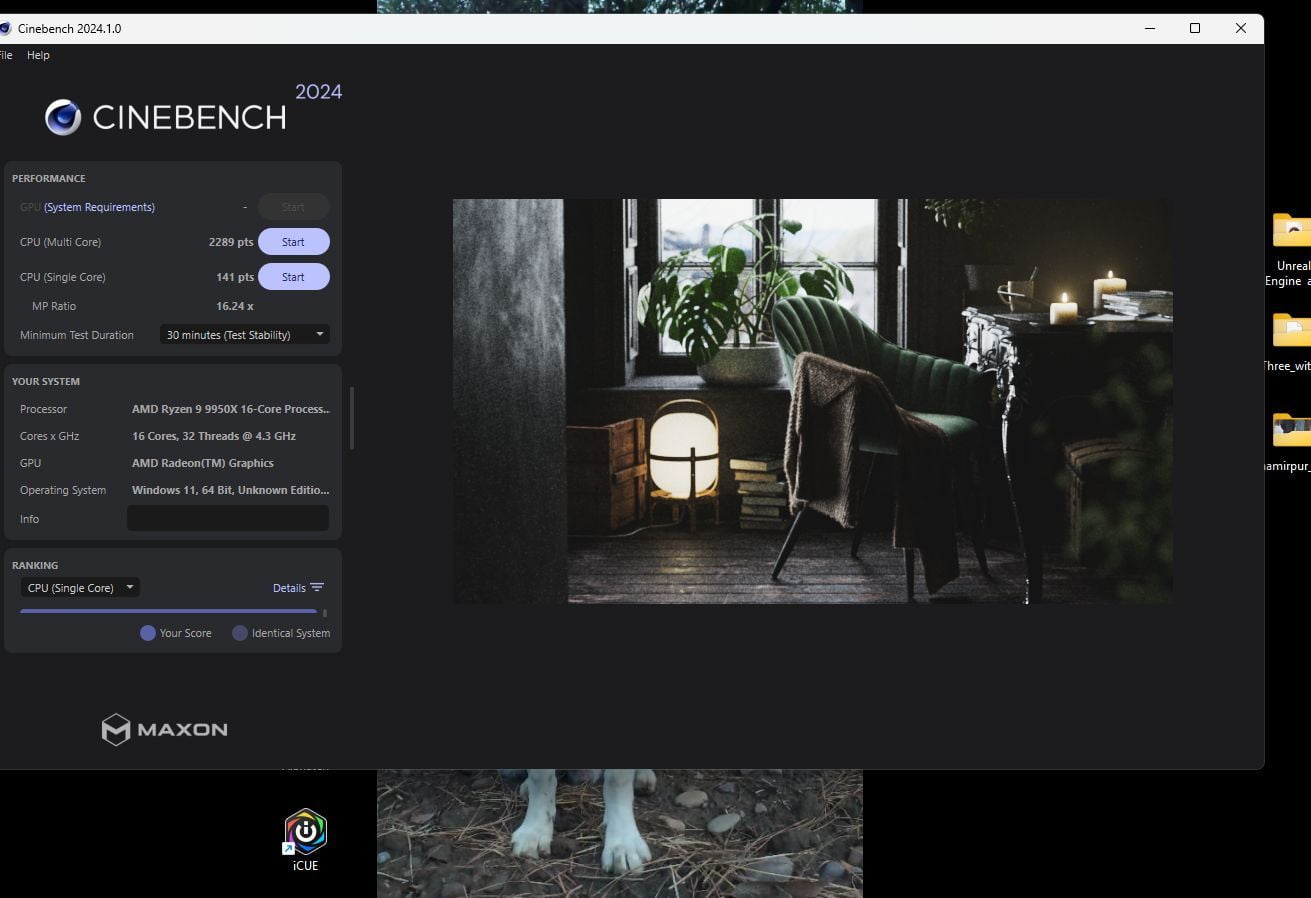Click the Cinebench title bar app icon

pyautogui.click(x=5, y=28)
